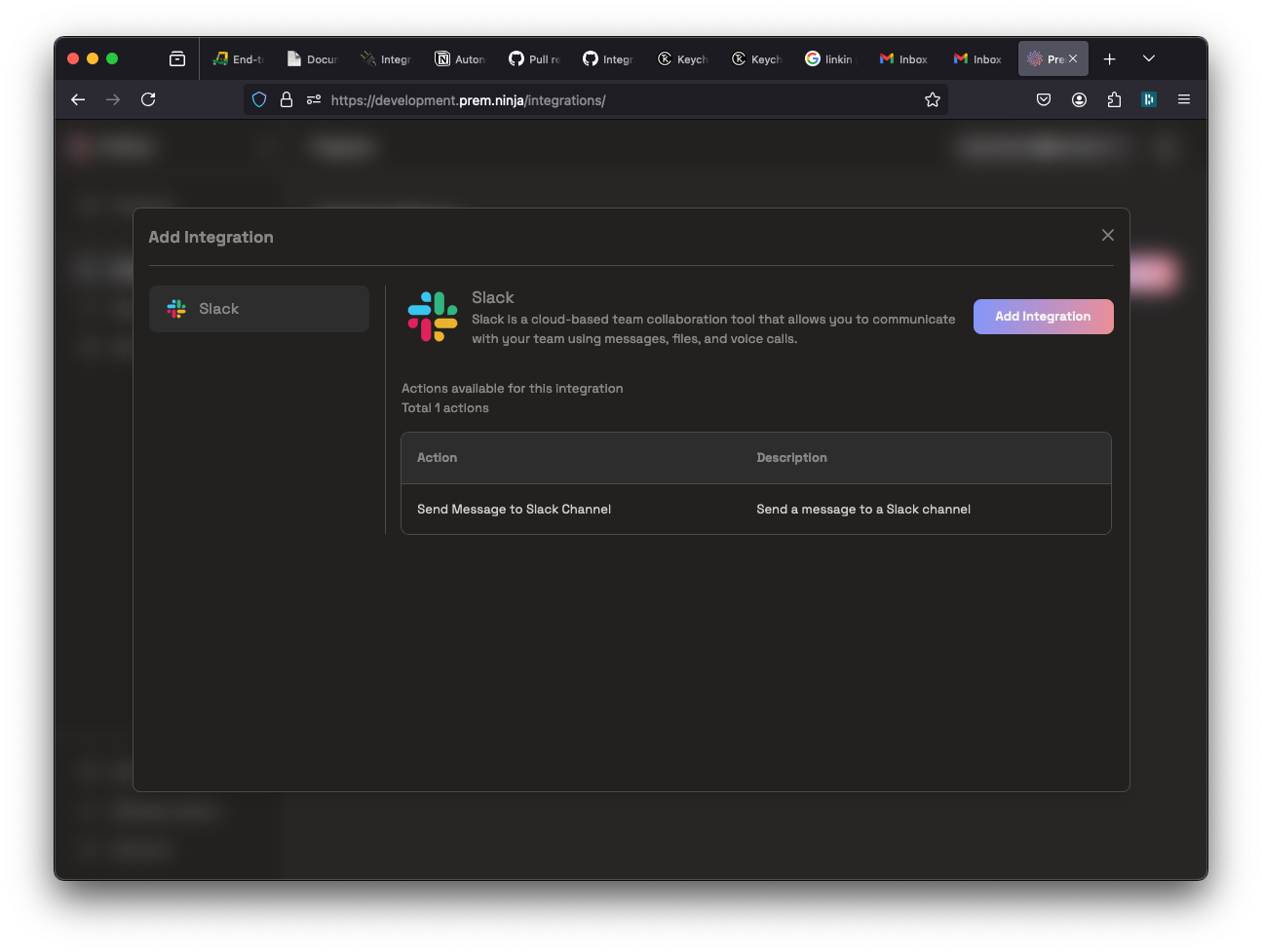The height and width of the screenshot is (952, 1262).
Task: Open the Firefox View icon
Action: (177, 59)
